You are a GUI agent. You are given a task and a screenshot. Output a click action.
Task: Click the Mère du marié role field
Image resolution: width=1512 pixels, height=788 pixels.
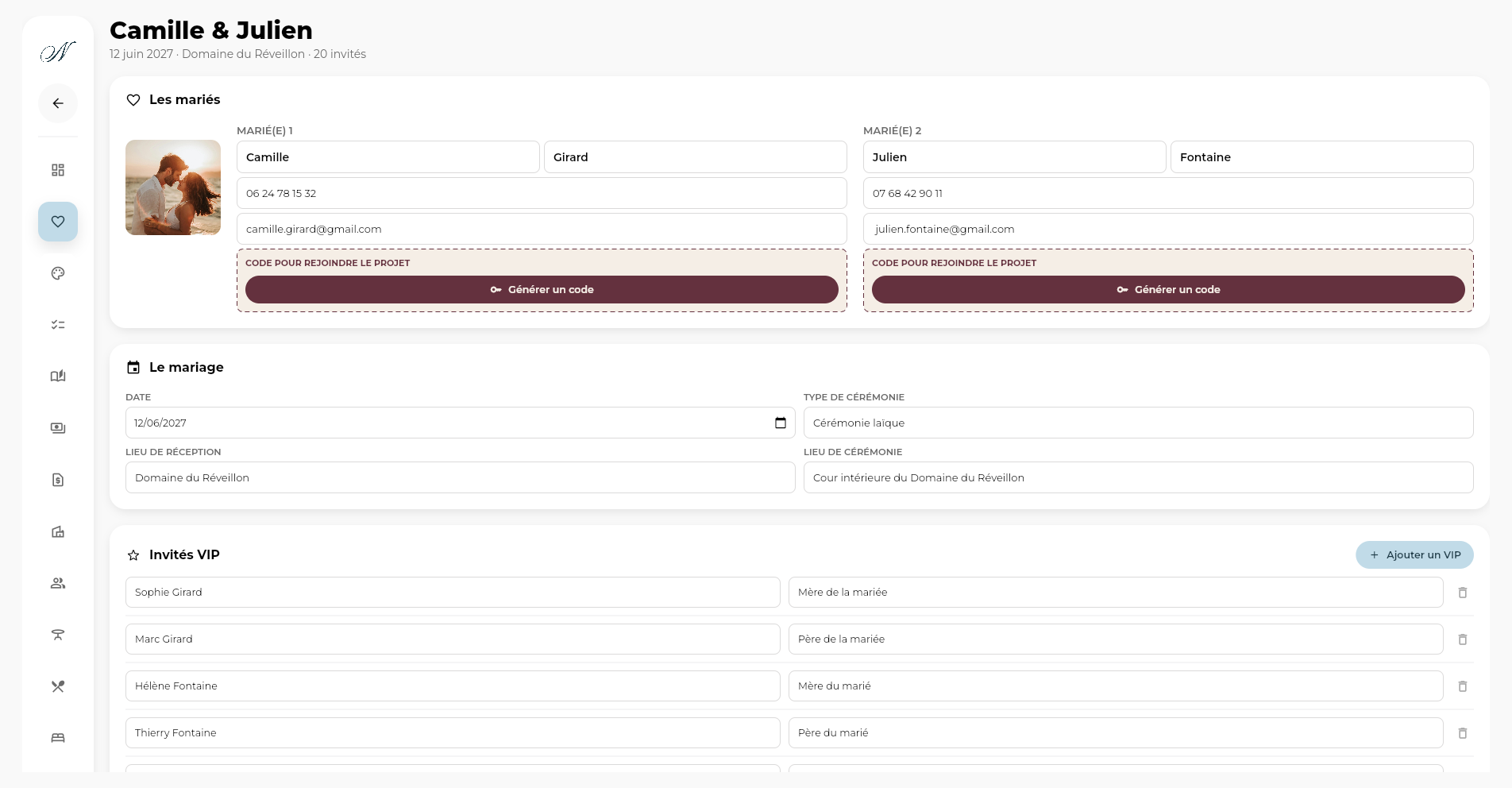point(1116,686)
